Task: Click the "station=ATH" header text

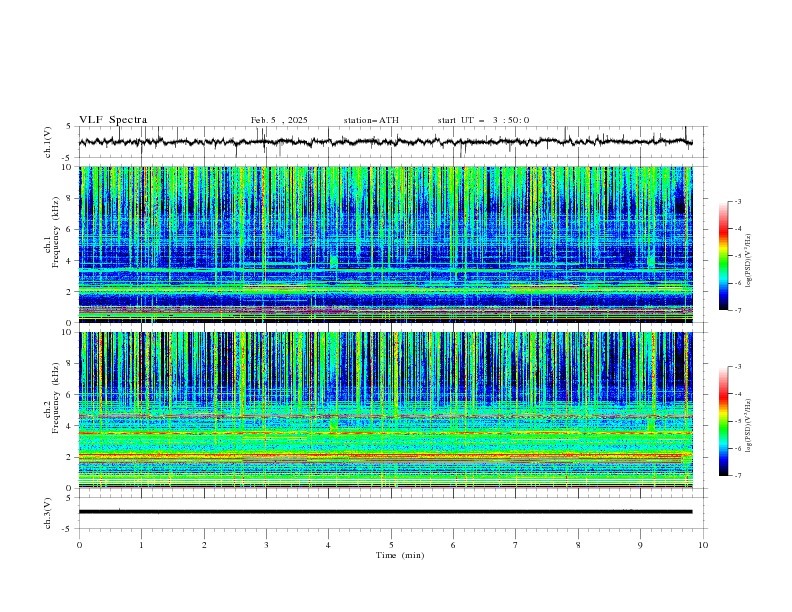Action: (x=371, y=120)
